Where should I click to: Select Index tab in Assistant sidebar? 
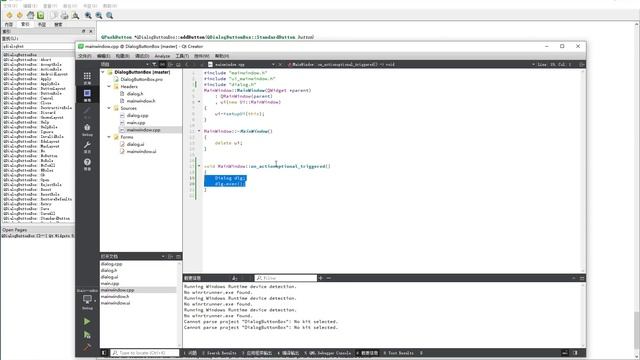[25, 24]
